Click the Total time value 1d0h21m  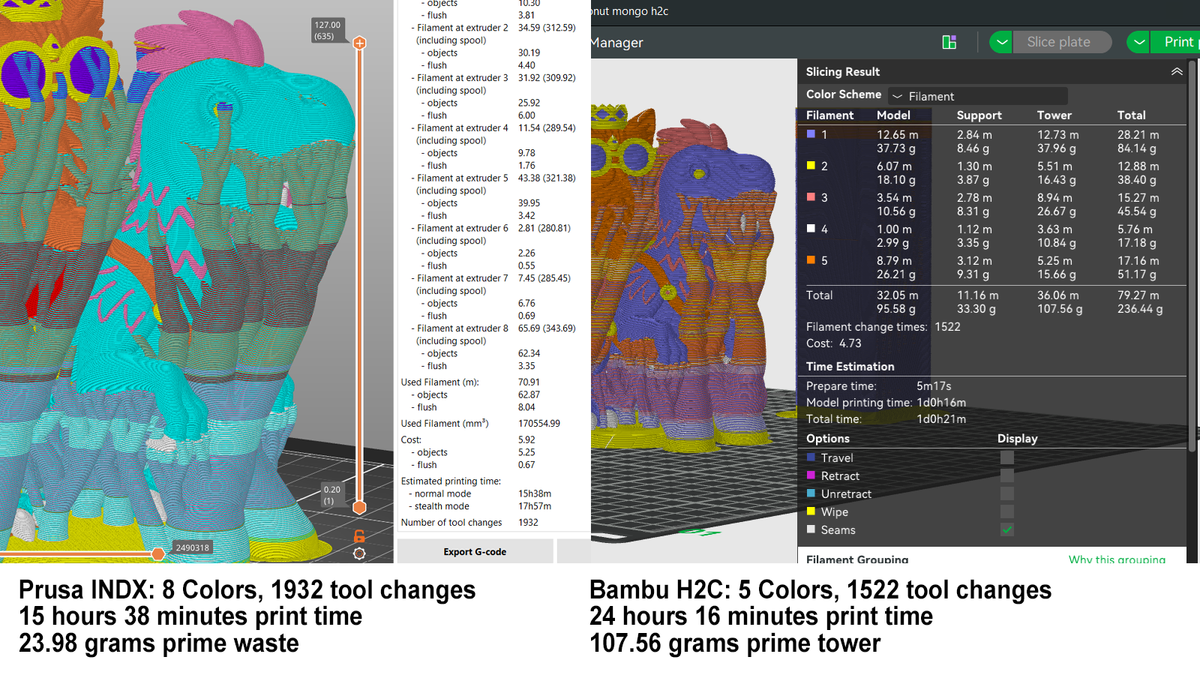coord(941,419)
